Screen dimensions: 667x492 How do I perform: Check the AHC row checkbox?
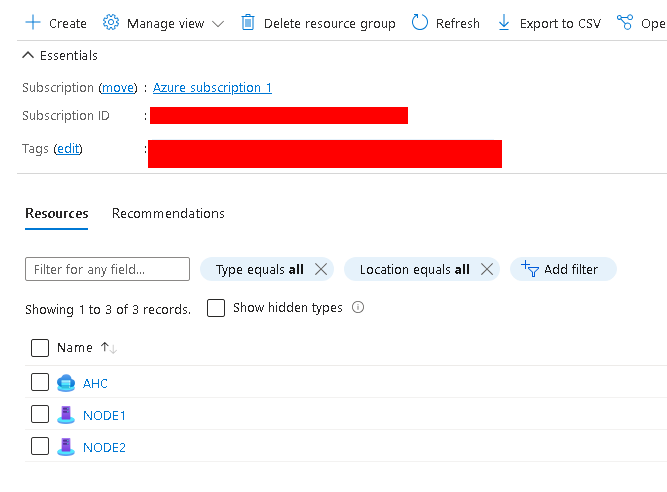click(40, 382)
